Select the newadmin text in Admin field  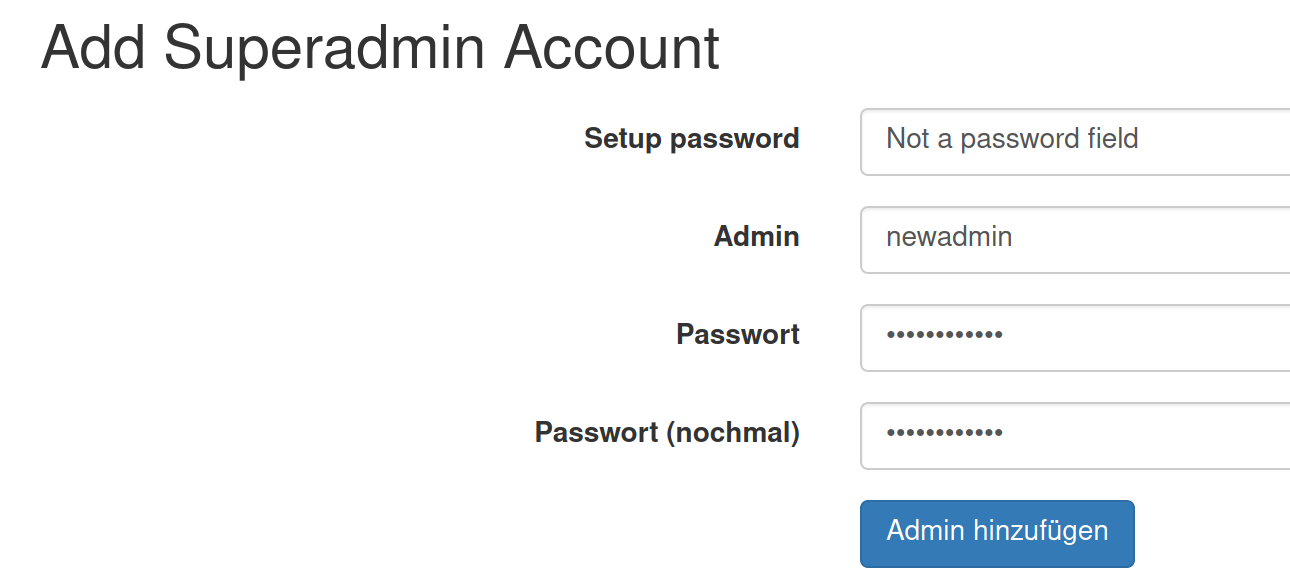pos(949,238)
